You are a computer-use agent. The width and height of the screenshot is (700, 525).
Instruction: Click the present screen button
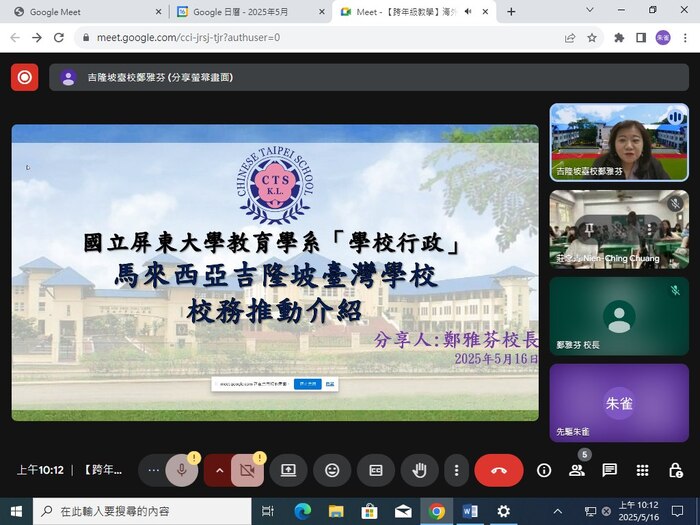[288, 470]
